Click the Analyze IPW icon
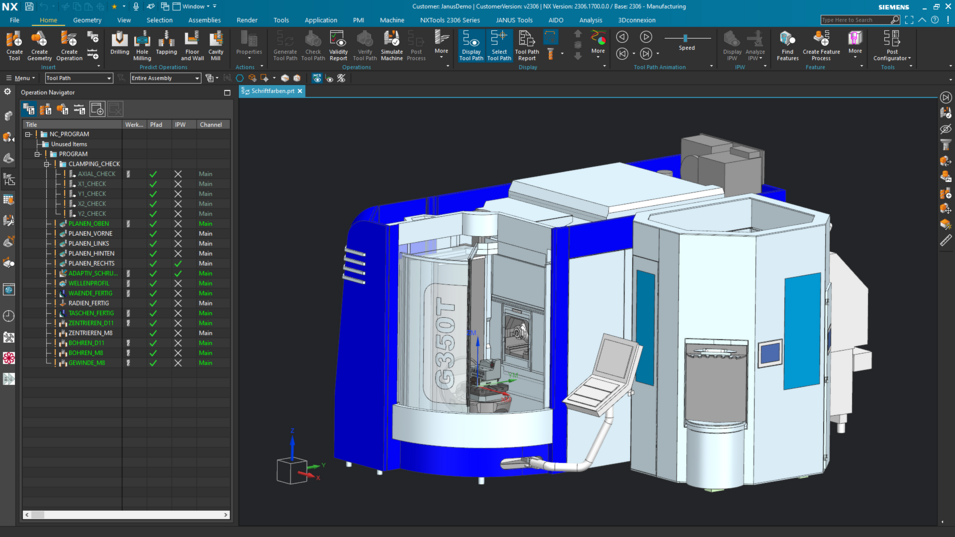The width and height of the screenshot is (955, 537). (755, 46)
